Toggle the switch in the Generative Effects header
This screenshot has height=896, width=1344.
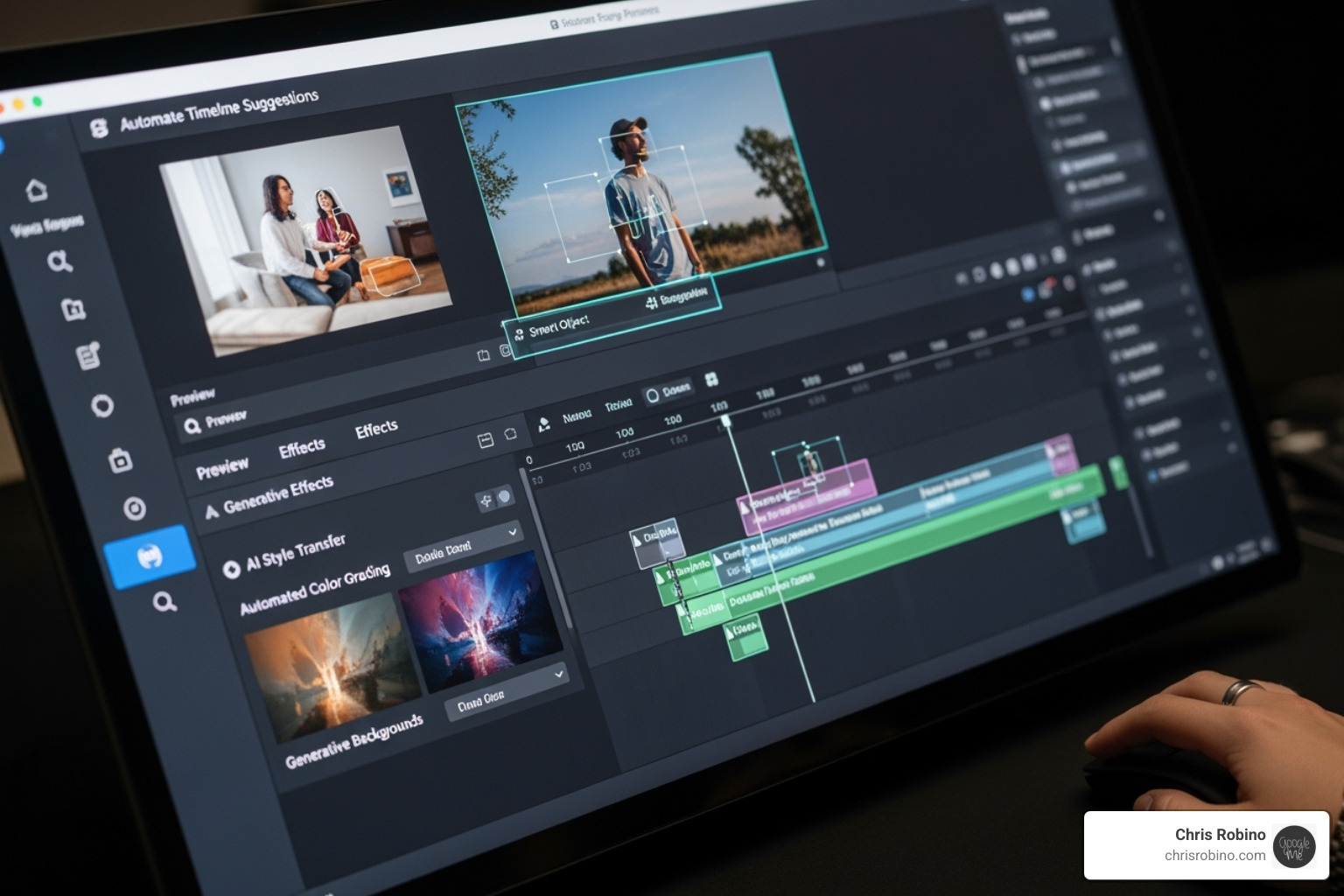(495, 499)
